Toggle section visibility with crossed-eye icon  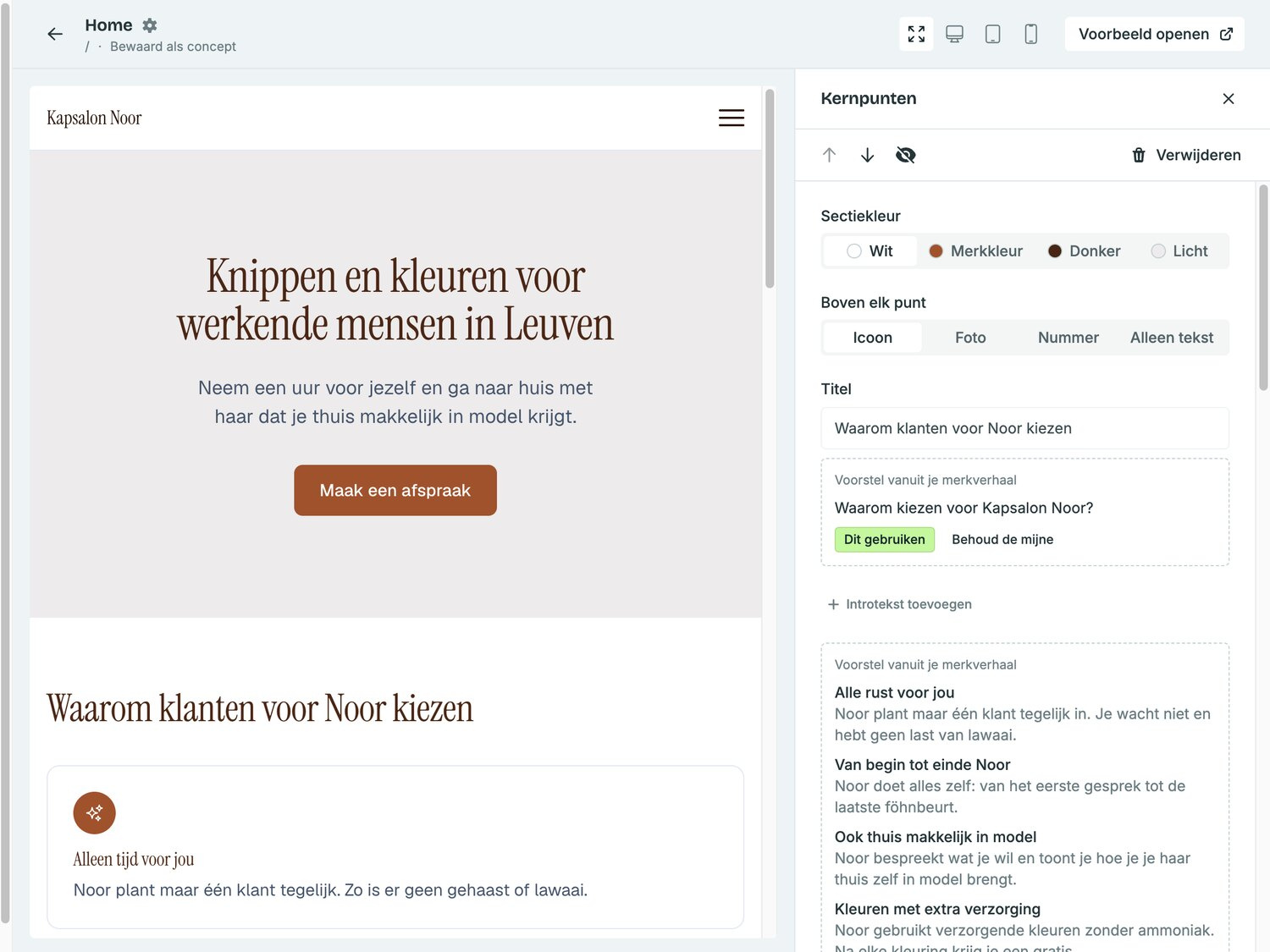(905, 155)
